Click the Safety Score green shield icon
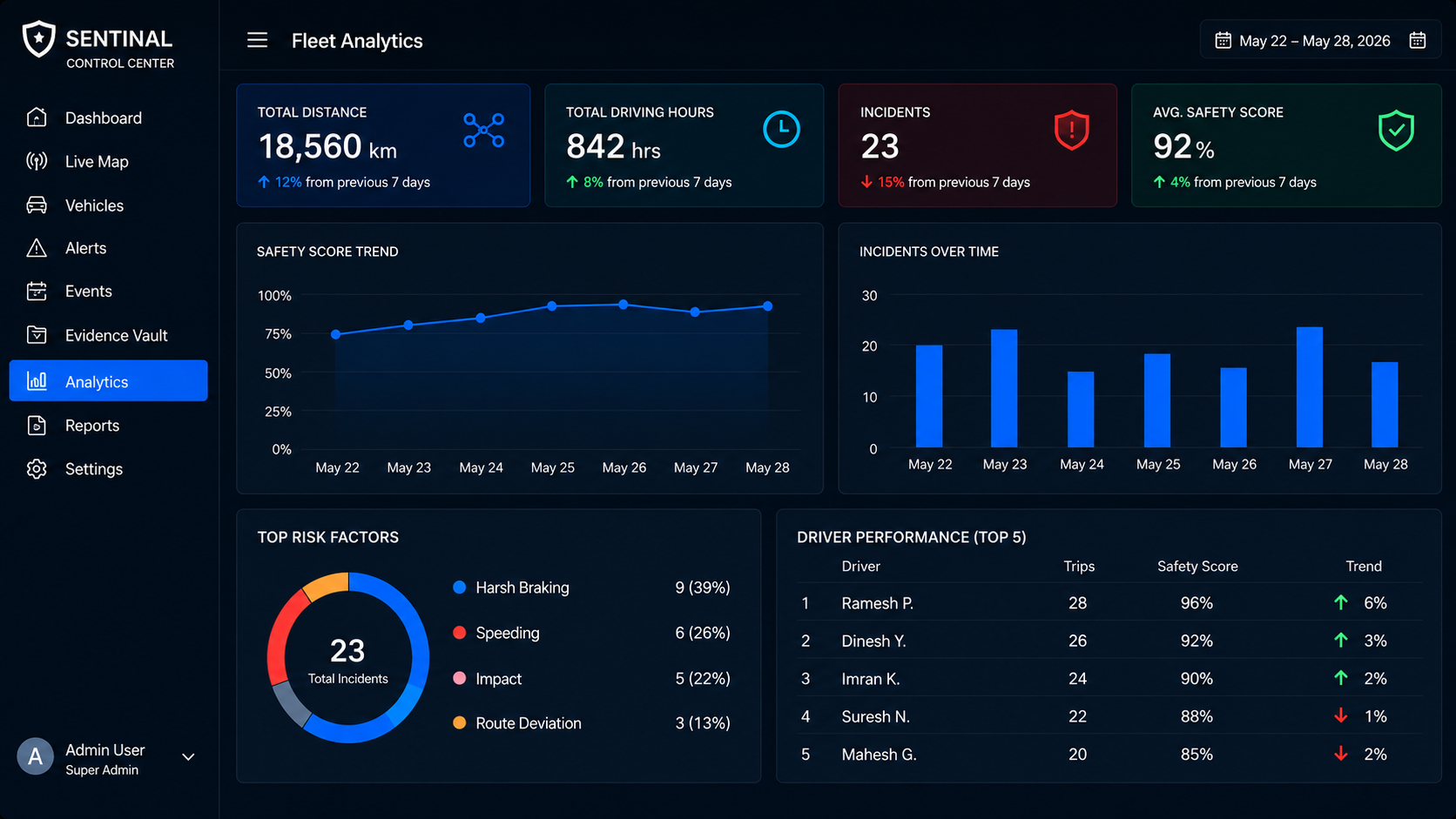1456x819 pixels. 1396,131
